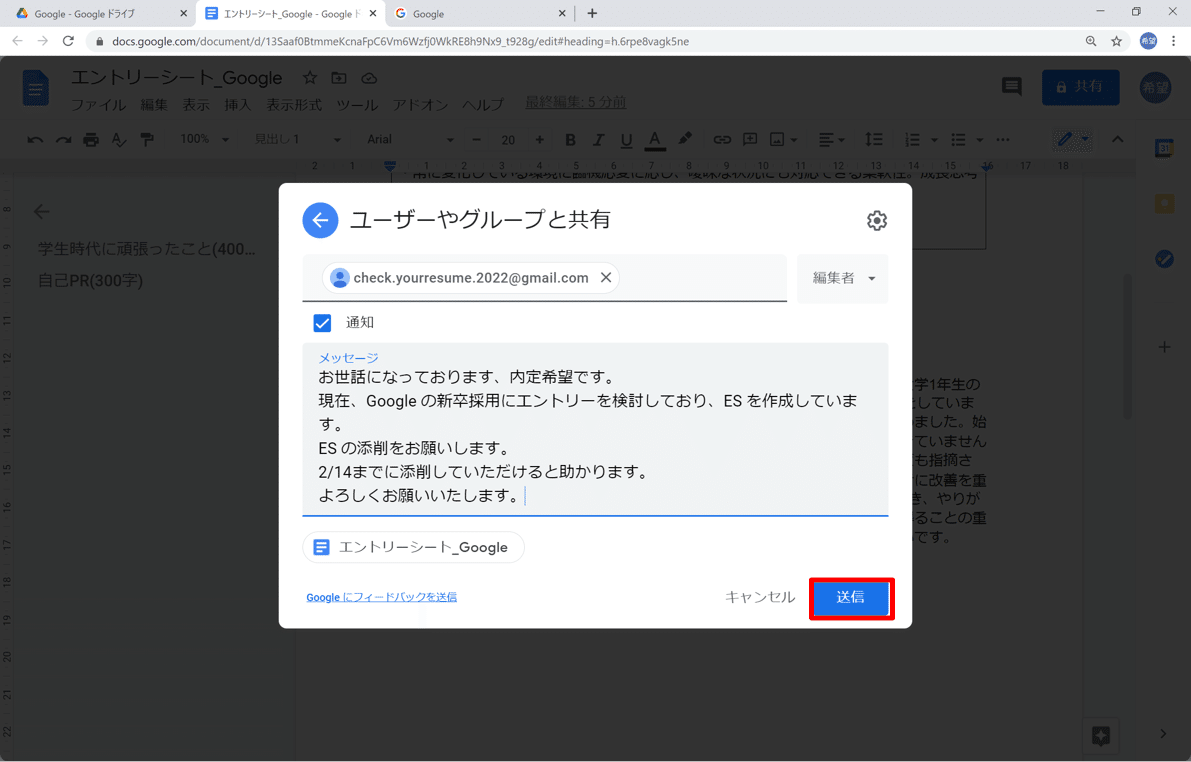The width and height of the screenshot is (1191, 762).
Task: Select the text color swatch icon
Action: click(x=654, y=140)
